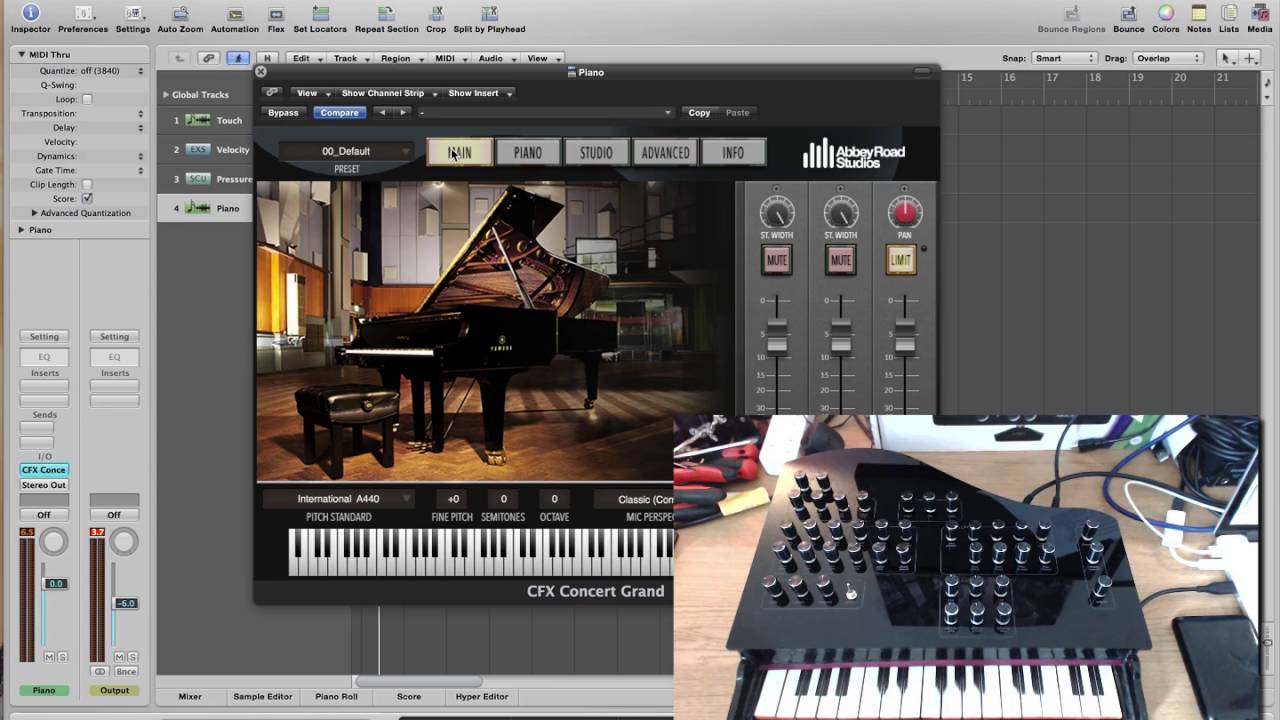Mute the Piano channel strip

click(49, 656)
